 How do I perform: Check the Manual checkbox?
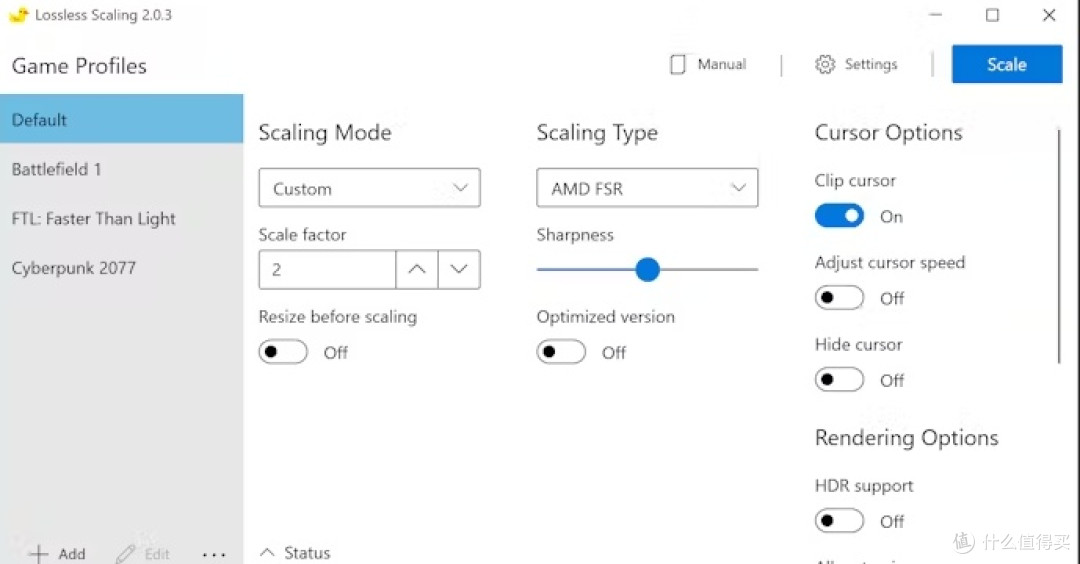point(678,64)
